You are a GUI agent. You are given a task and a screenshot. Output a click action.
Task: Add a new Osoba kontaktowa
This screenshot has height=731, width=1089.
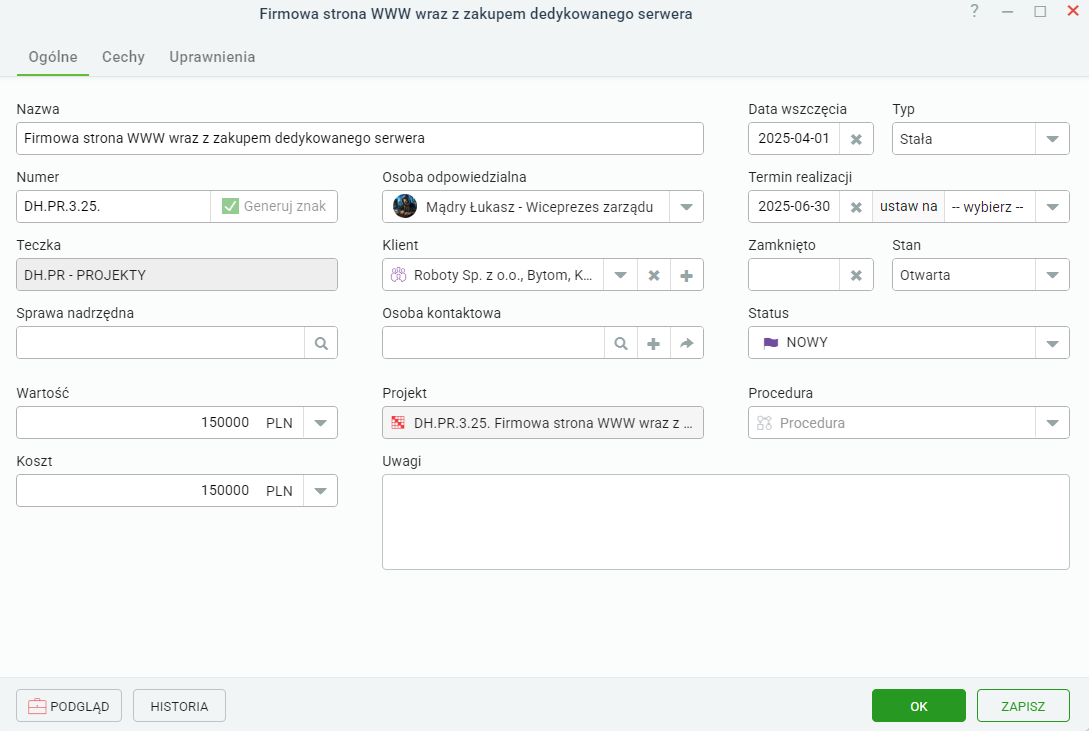tap(654, 343)
